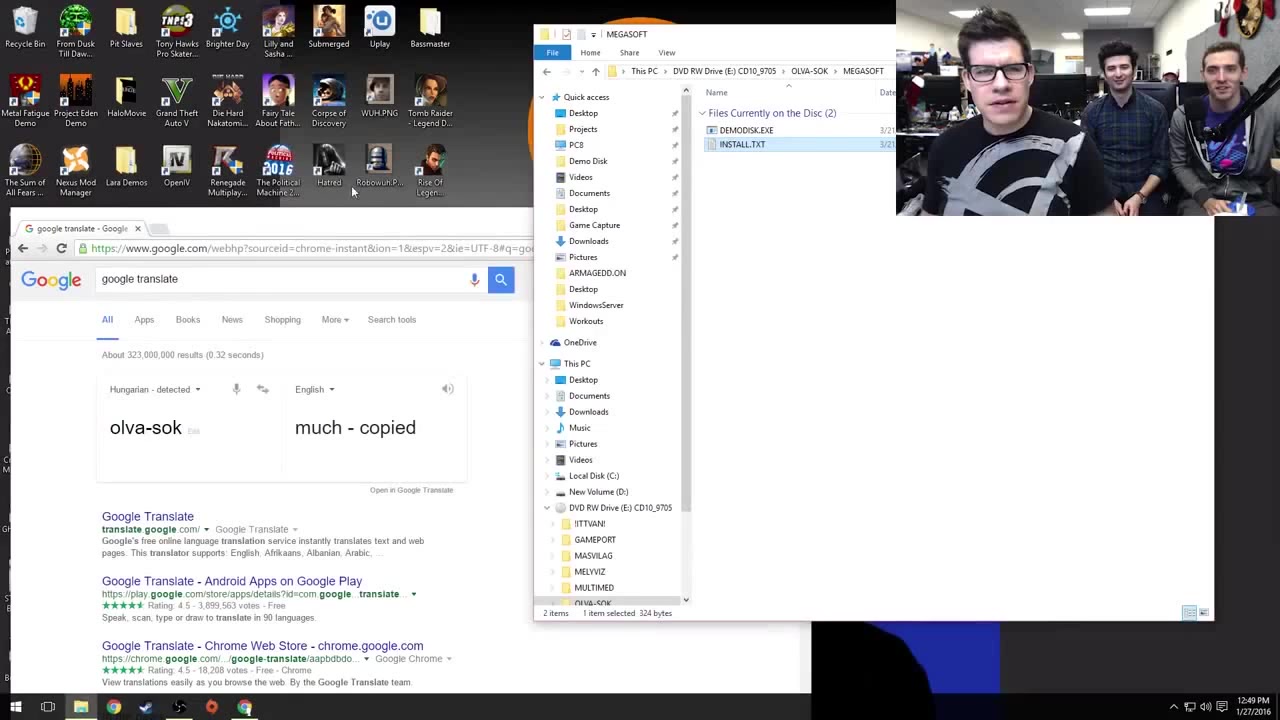Image resolution: width=1280 pixels, height=720 pixels.
Task: Reload the Chrome page
Action: click(61, 248)
